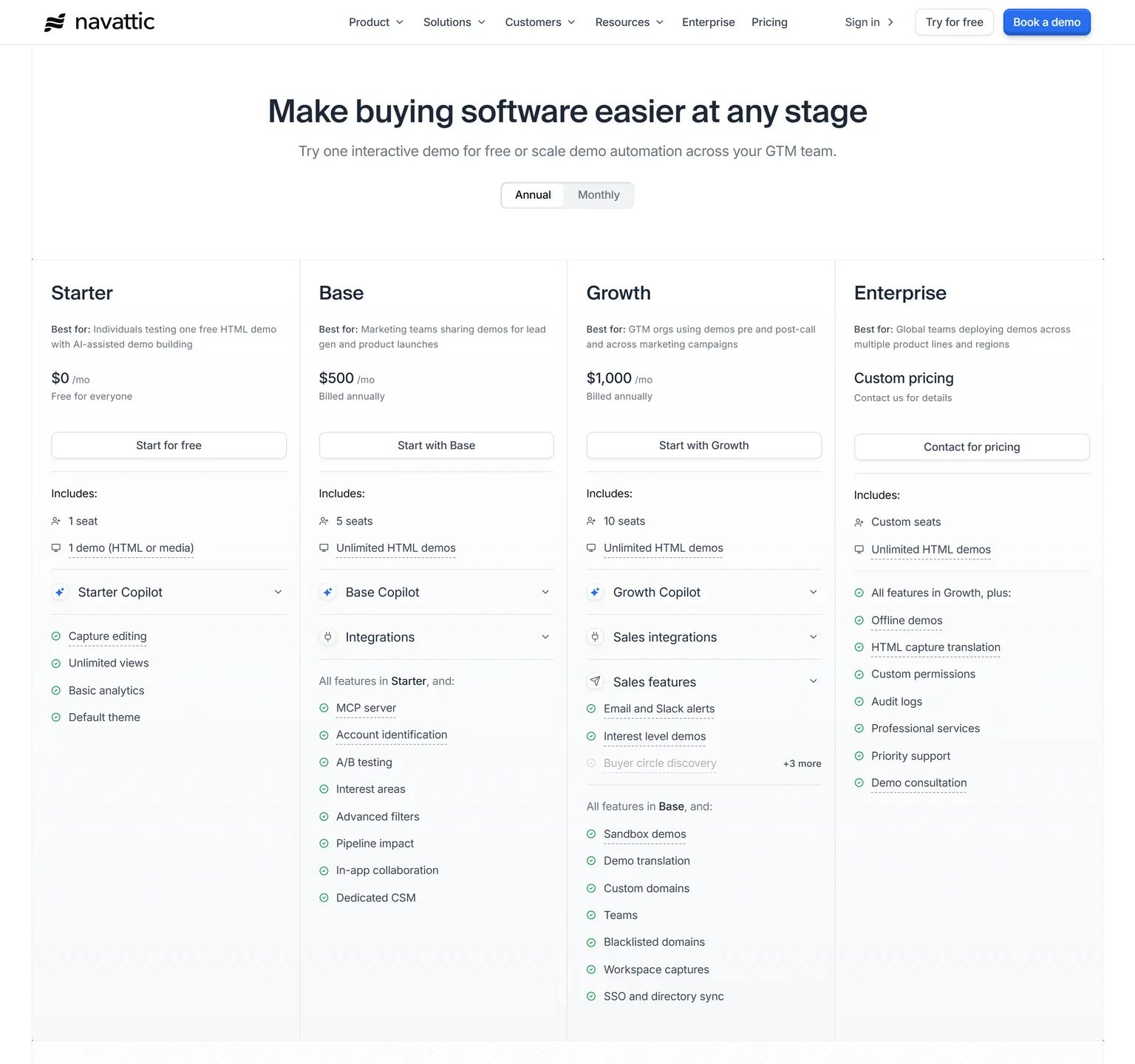
Task: Open the Customers dropdown menu
Action: 540,22
